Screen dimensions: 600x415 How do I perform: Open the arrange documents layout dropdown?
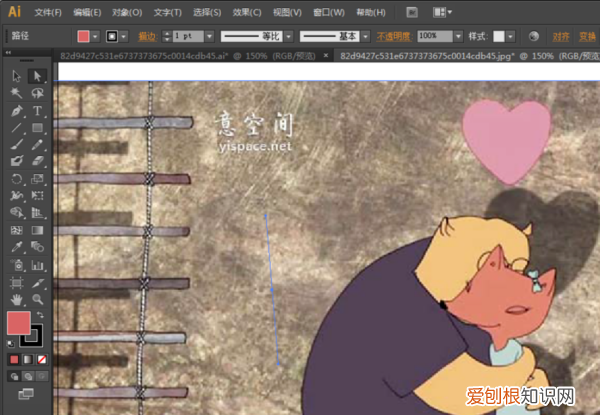[441, 12]
